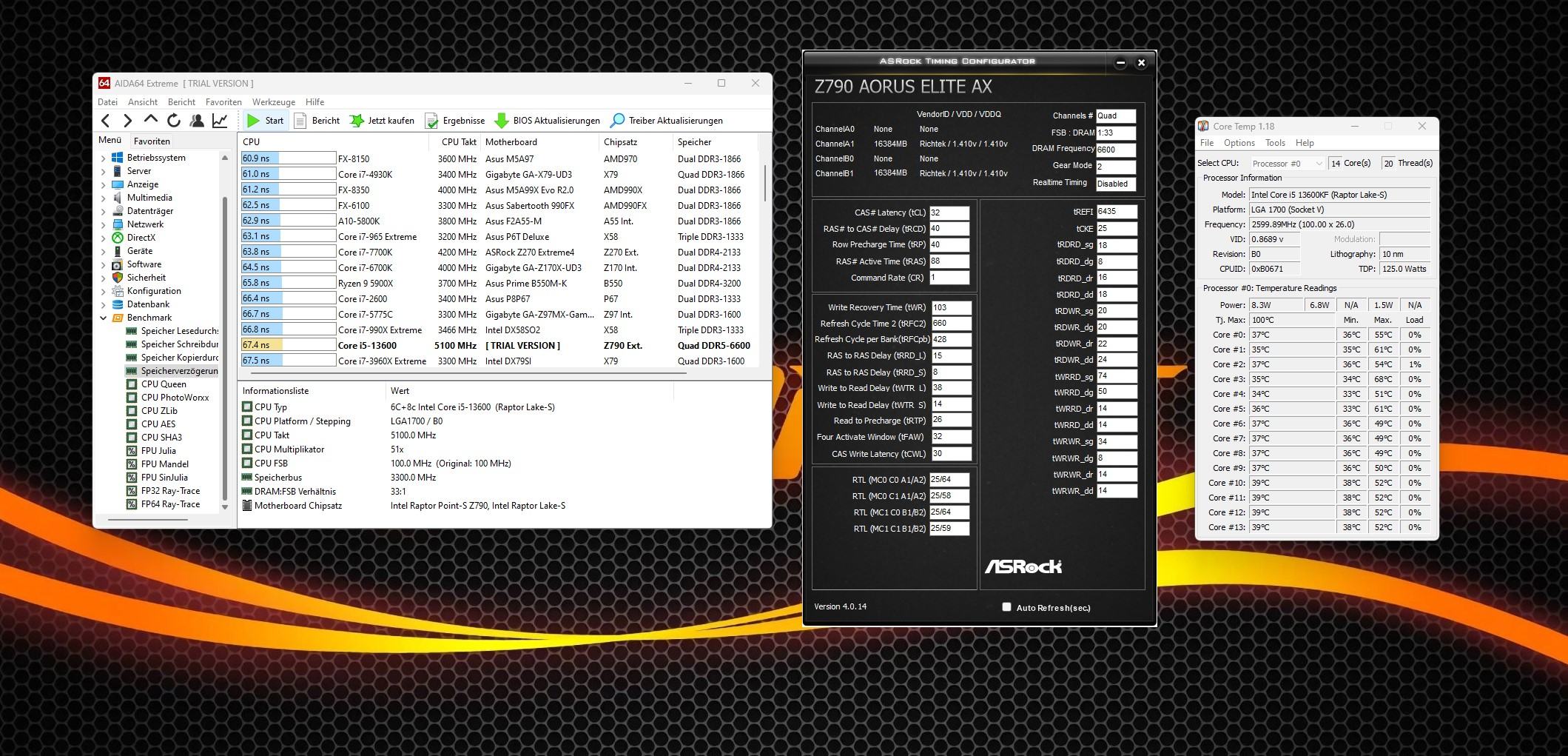Go back in AIDA64 navigation
This screenshot has width=1568, height=756.
pyautogui.click(x=105, y=121)
